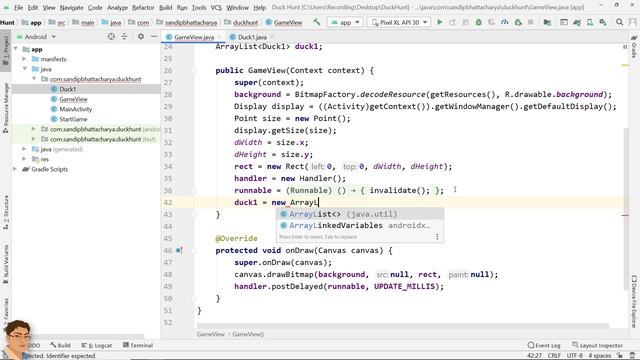Open the app run configuration dropdown
Screen dimensions: 640x360
[345, 22]
